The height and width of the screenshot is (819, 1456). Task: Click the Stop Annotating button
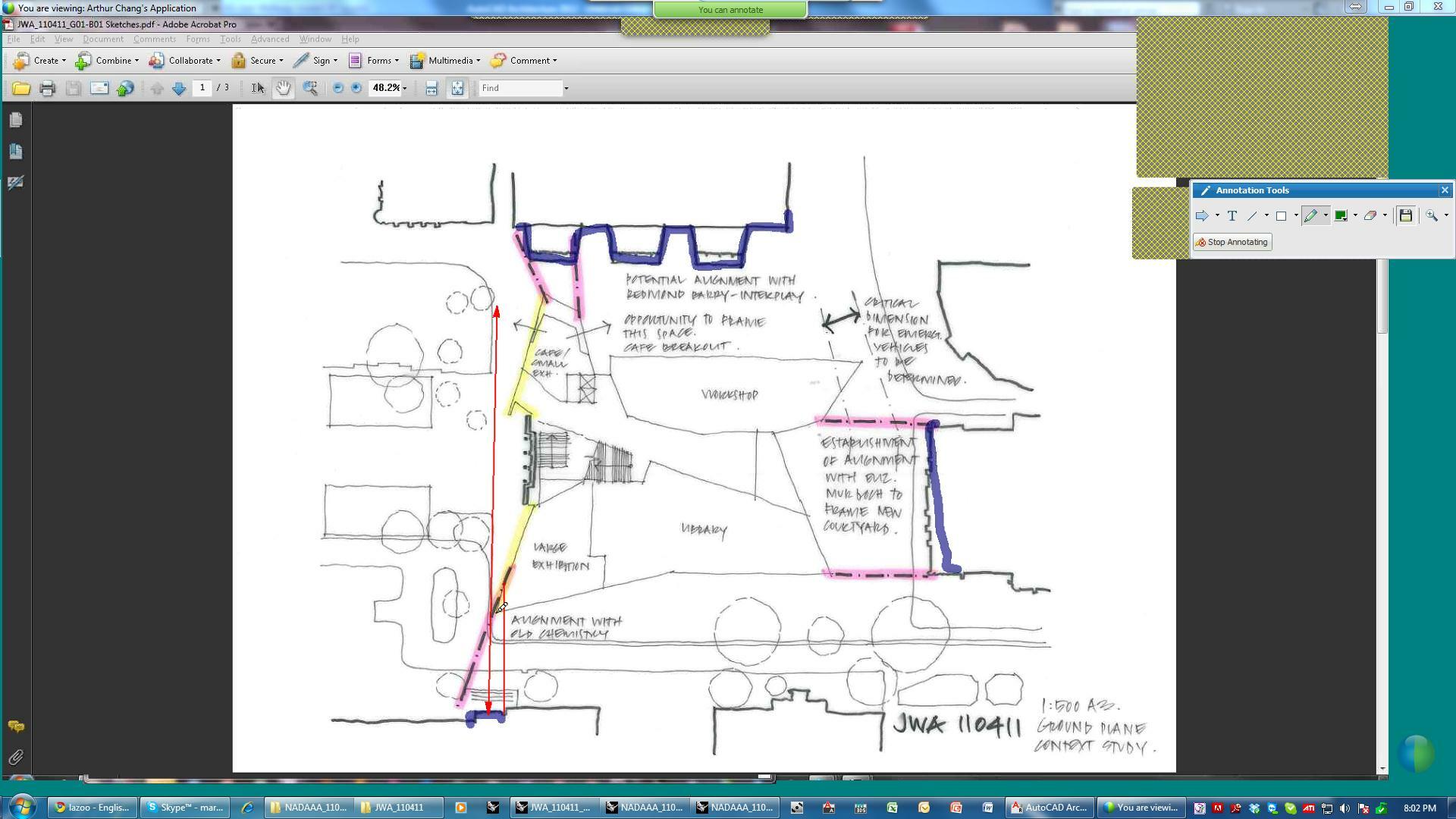tap(1232, 243)
